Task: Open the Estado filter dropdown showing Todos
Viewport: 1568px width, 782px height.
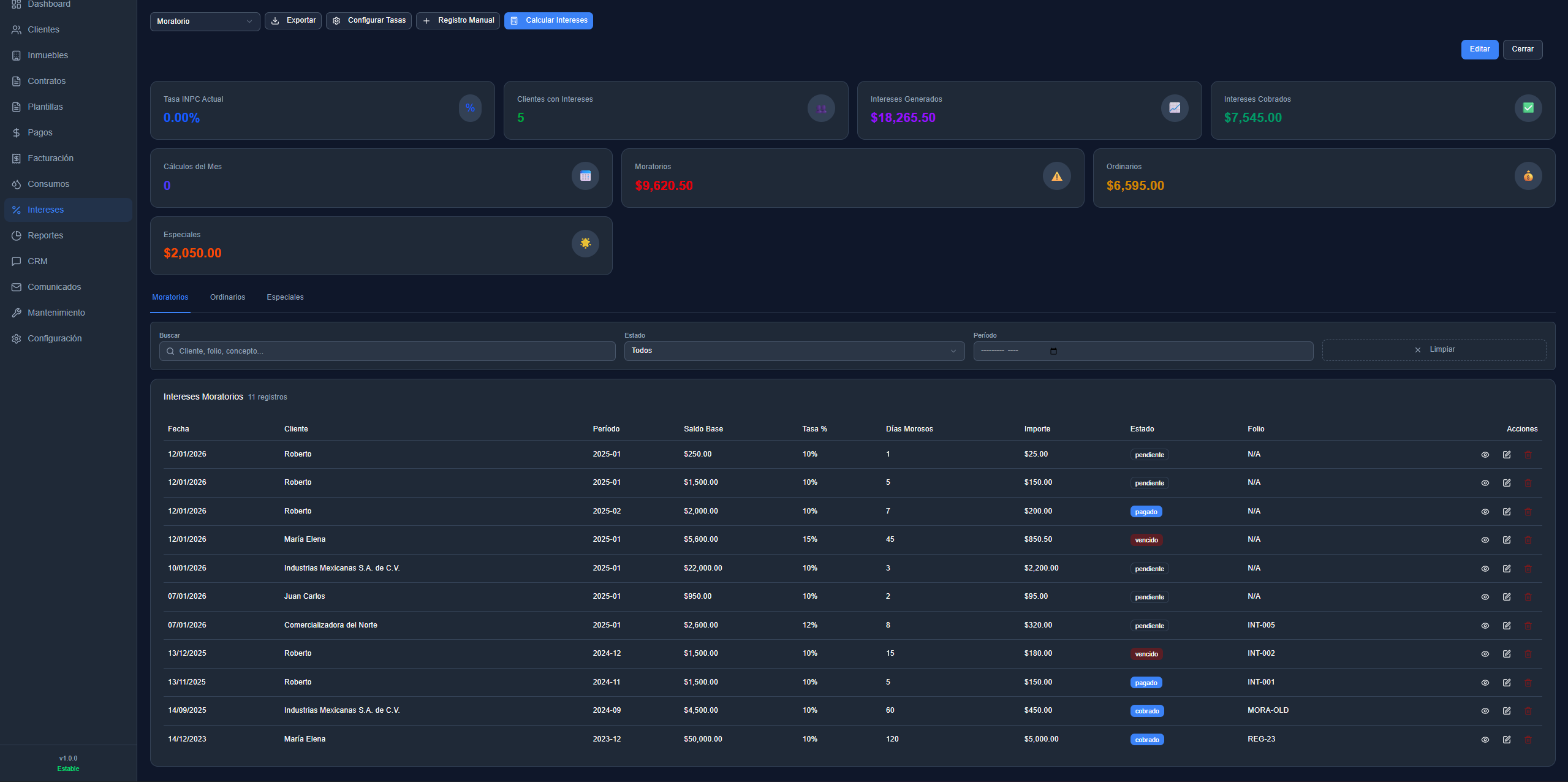Action: pyautogui.click(x=793, y=351)
